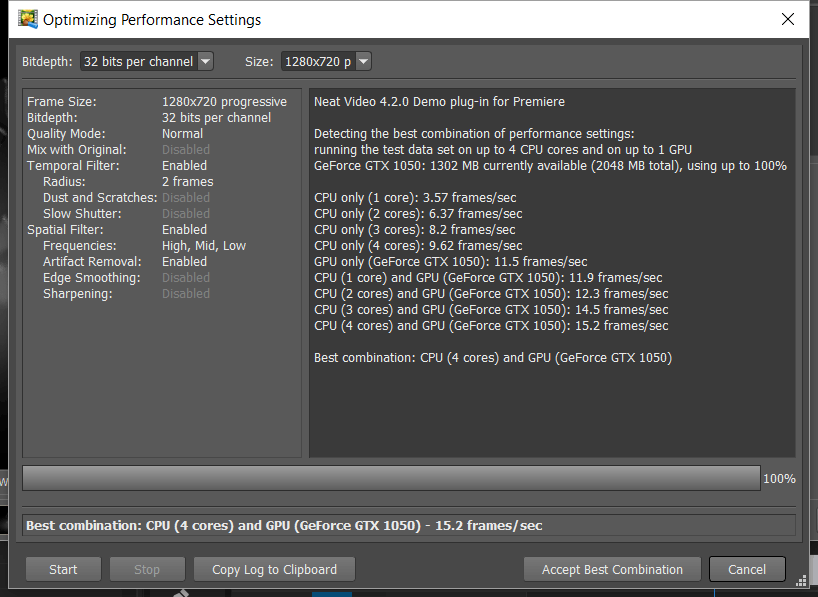Screen dimensions: 818x597
Task: Open the Bitdepth dropdown
Action: [147, 62]
